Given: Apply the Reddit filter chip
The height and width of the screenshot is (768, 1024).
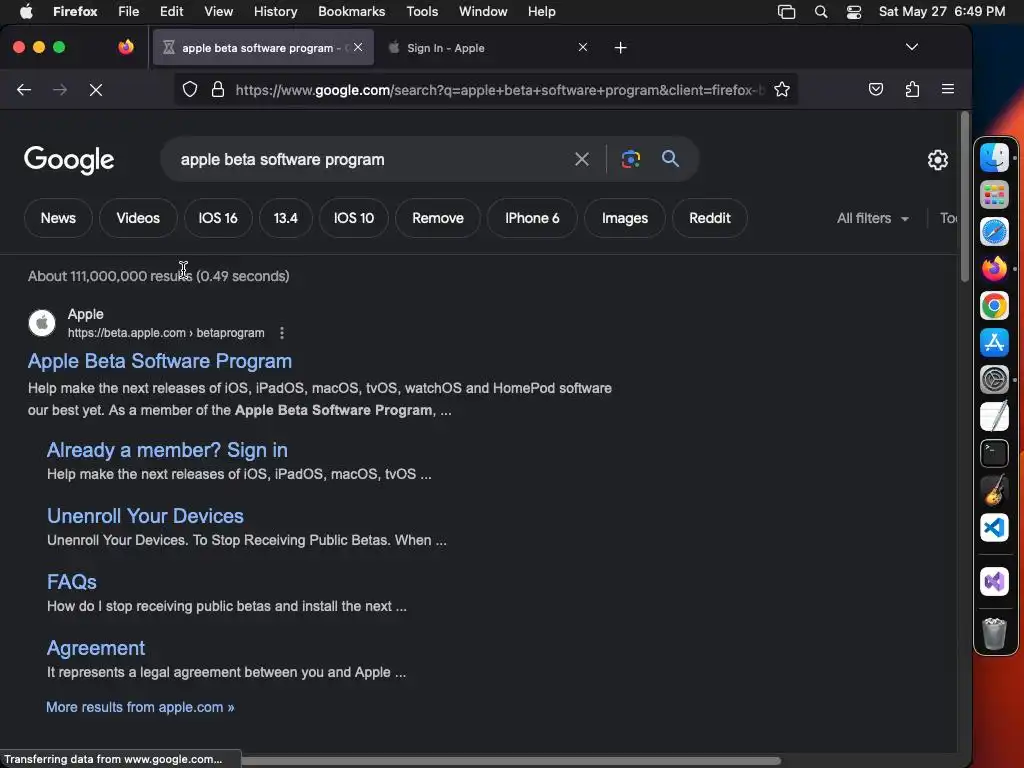Looking at the screenshot, I should [x=710, y=218].
